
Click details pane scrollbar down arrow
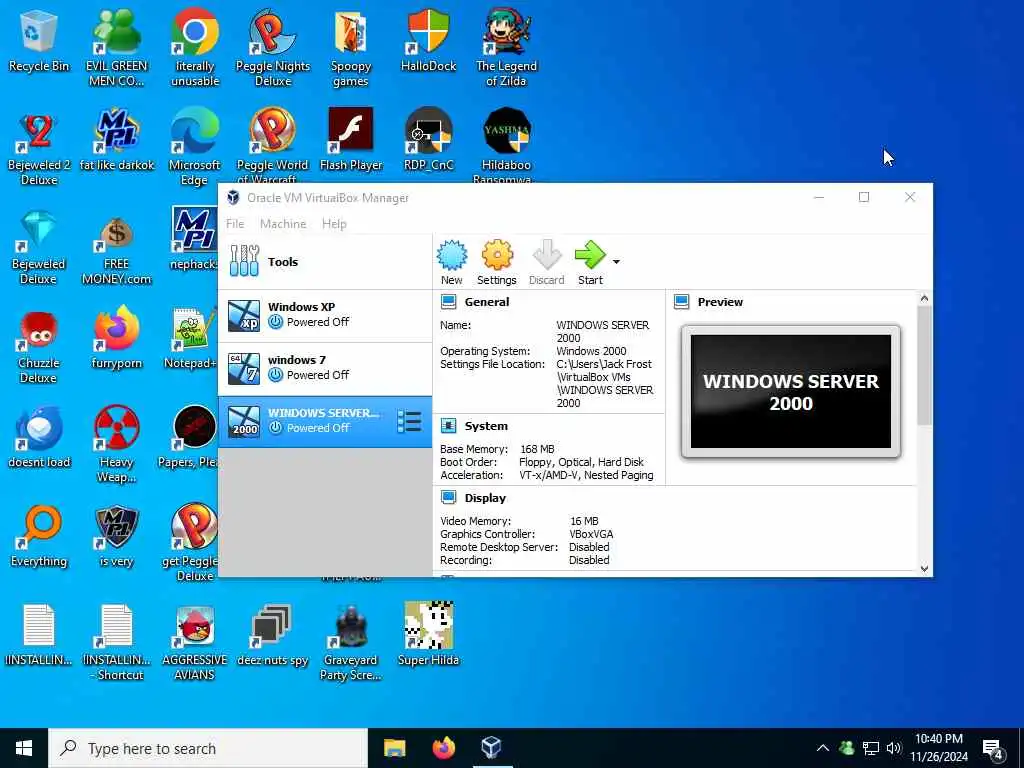click(924, 569)
